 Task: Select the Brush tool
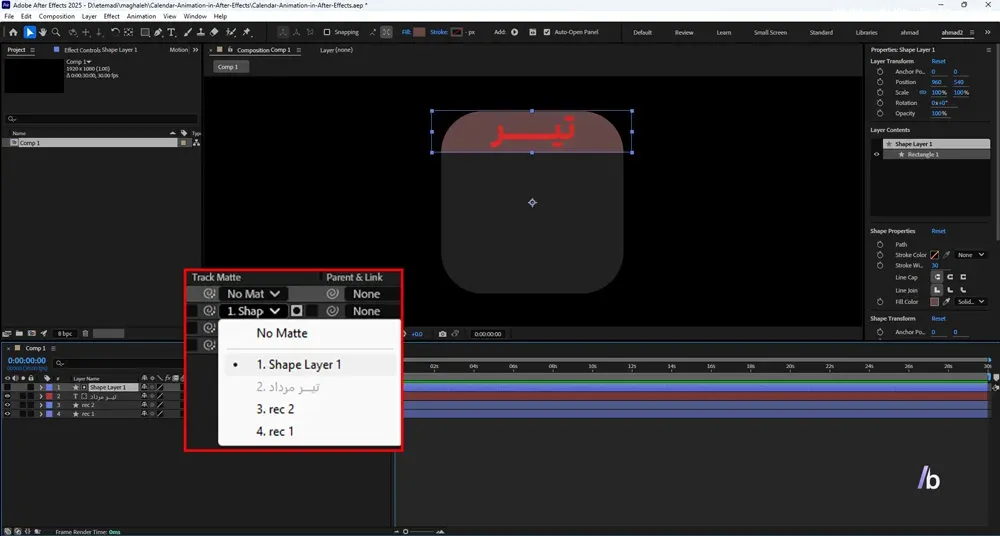coord(188,32)
